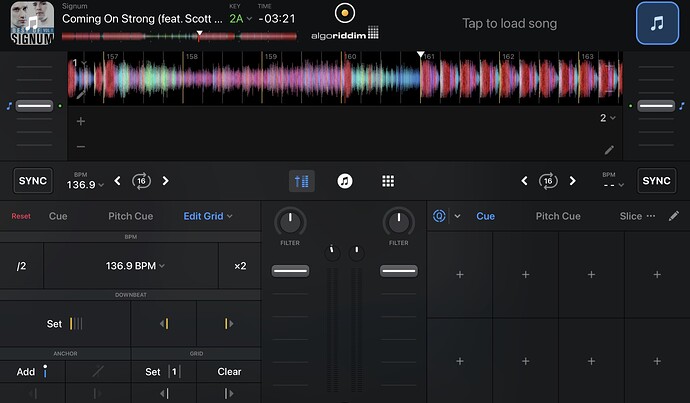Image resolution: width=690 pixels, height=403 pixels.
Task: Tap the Signum album artwork
Action: coord(32,23)
